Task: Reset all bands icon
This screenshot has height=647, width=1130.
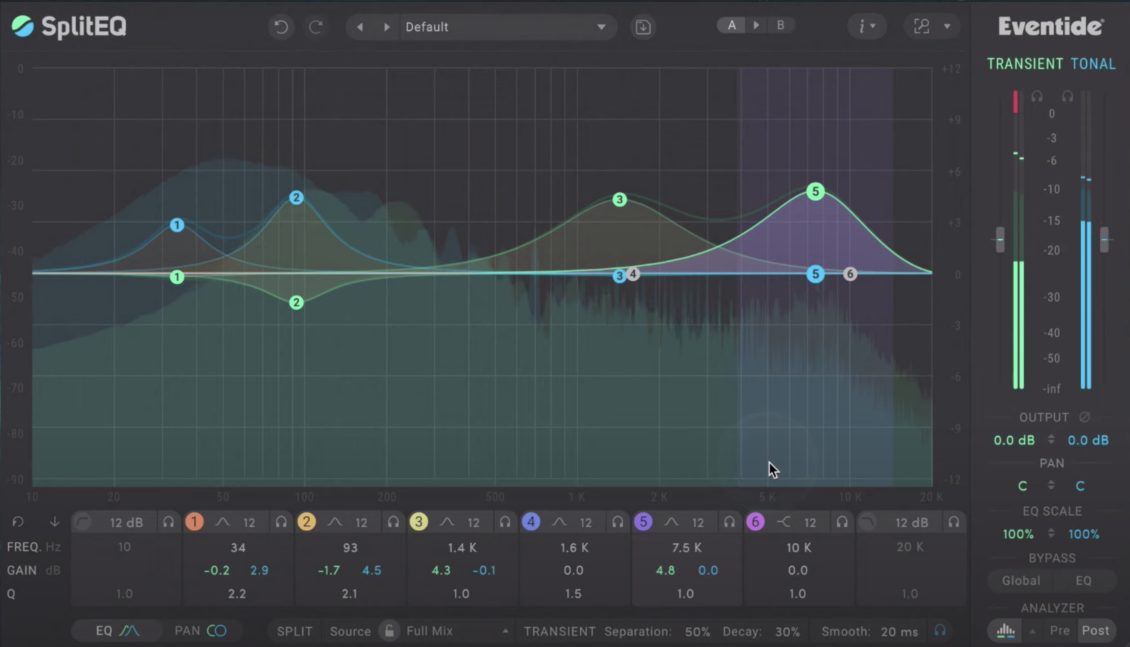Action: point(18,522)
